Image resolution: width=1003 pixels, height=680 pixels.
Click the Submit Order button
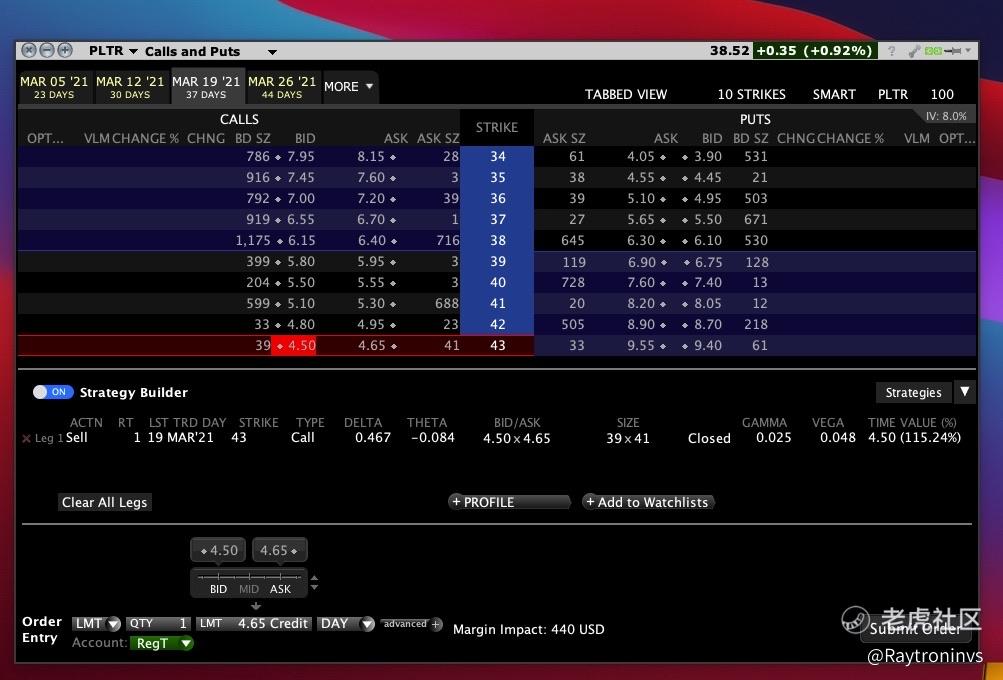(x=915, y=629)
